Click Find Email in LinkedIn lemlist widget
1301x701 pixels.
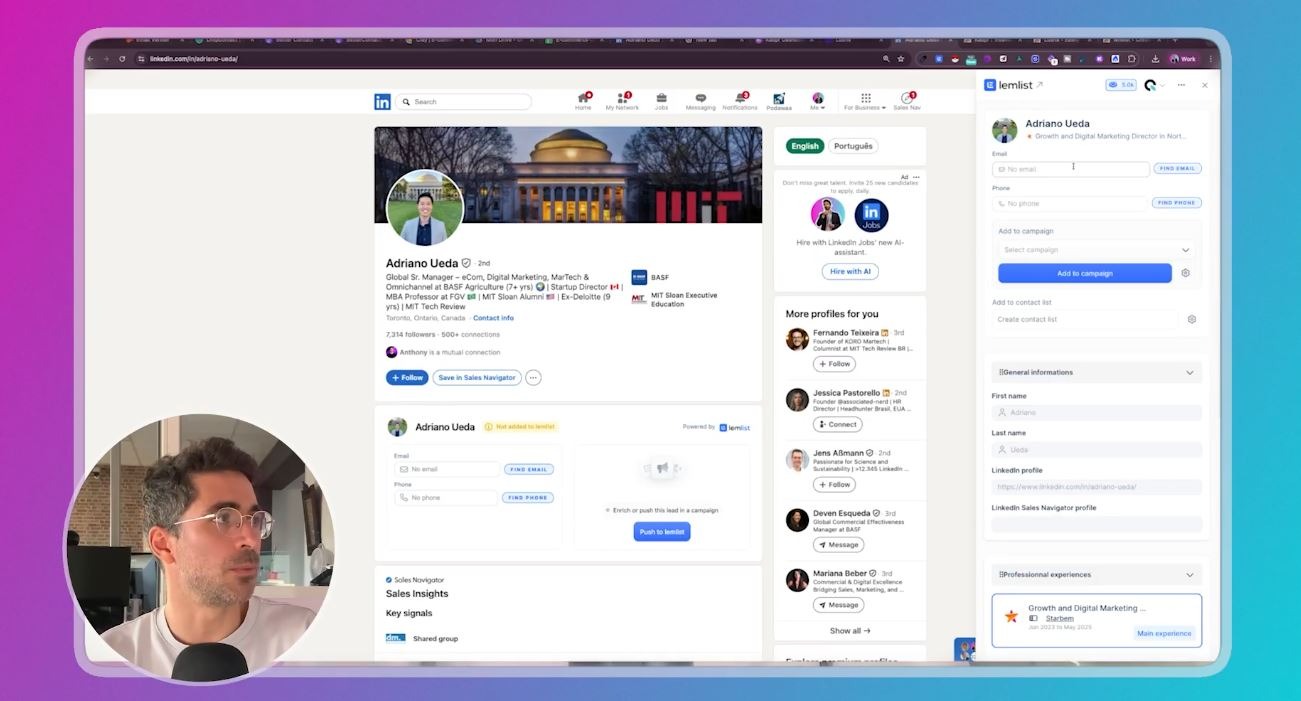coord(528,469)
